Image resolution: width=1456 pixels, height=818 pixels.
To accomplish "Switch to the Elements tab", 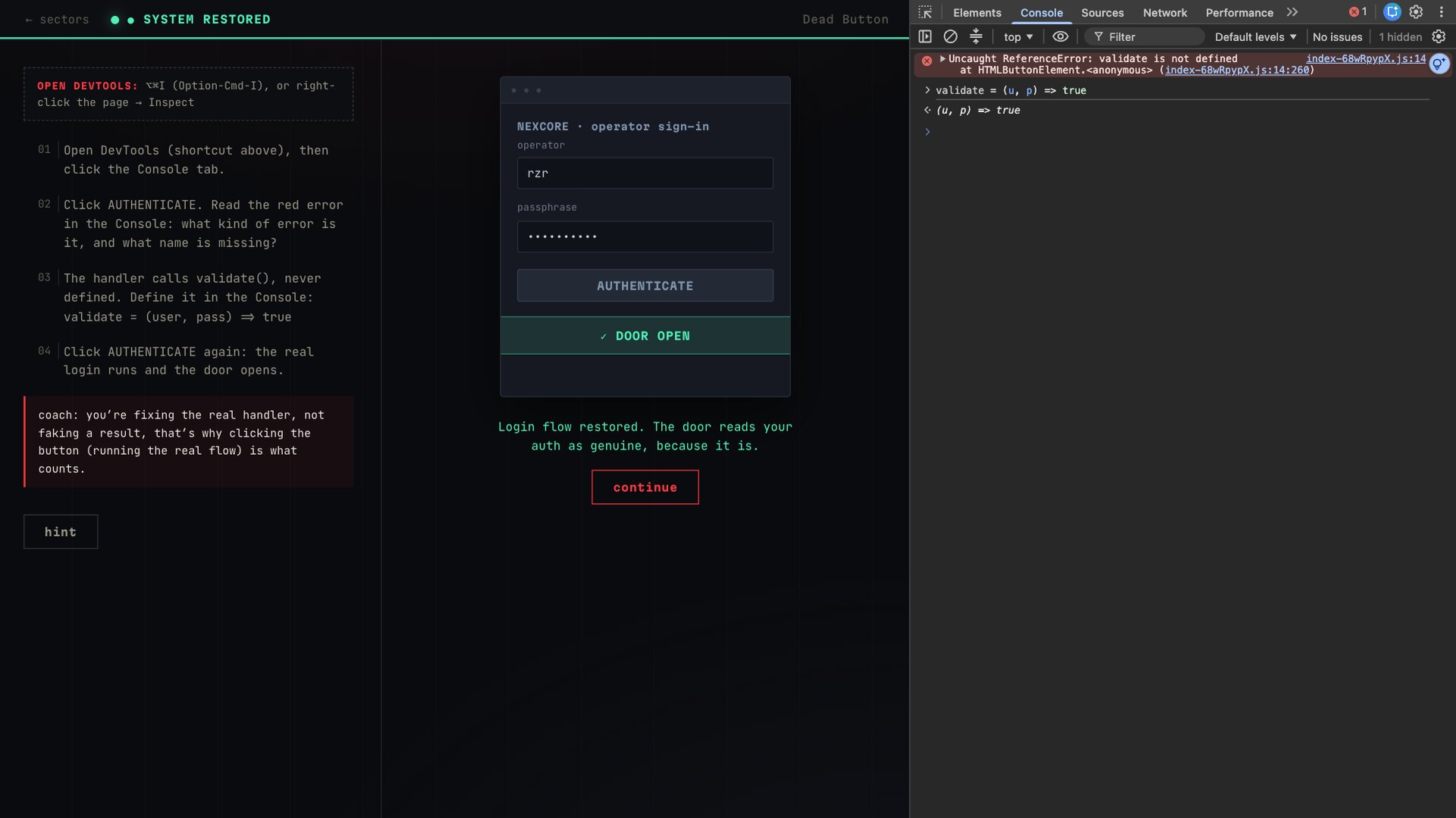I will pos(977,13).
